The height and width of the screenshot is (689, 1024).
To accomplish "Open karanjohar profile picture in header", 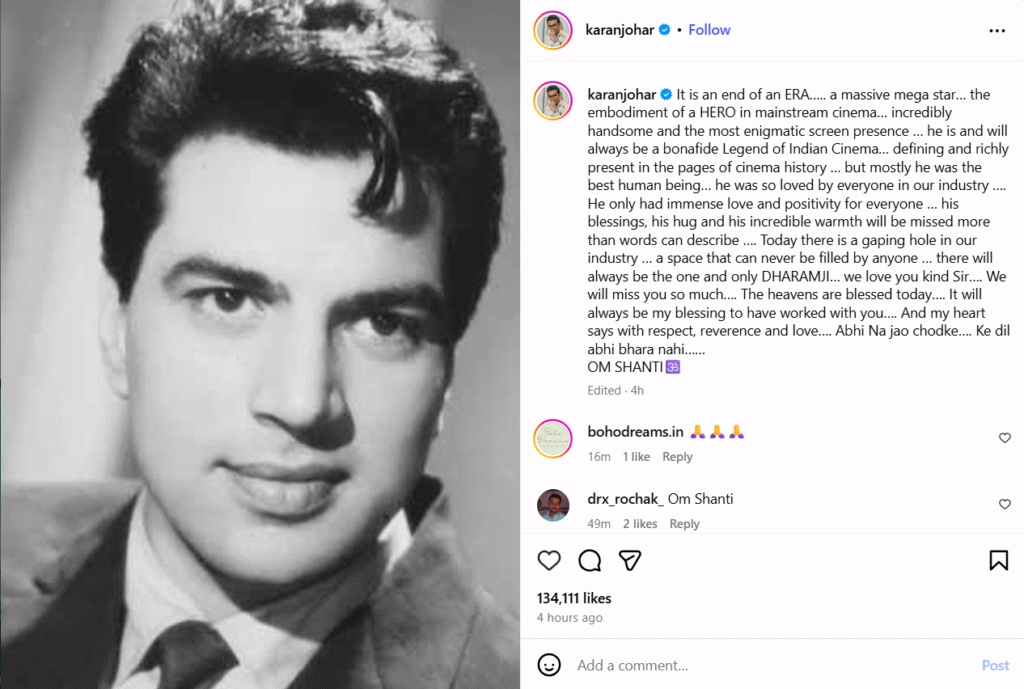I will click(553, 30).
